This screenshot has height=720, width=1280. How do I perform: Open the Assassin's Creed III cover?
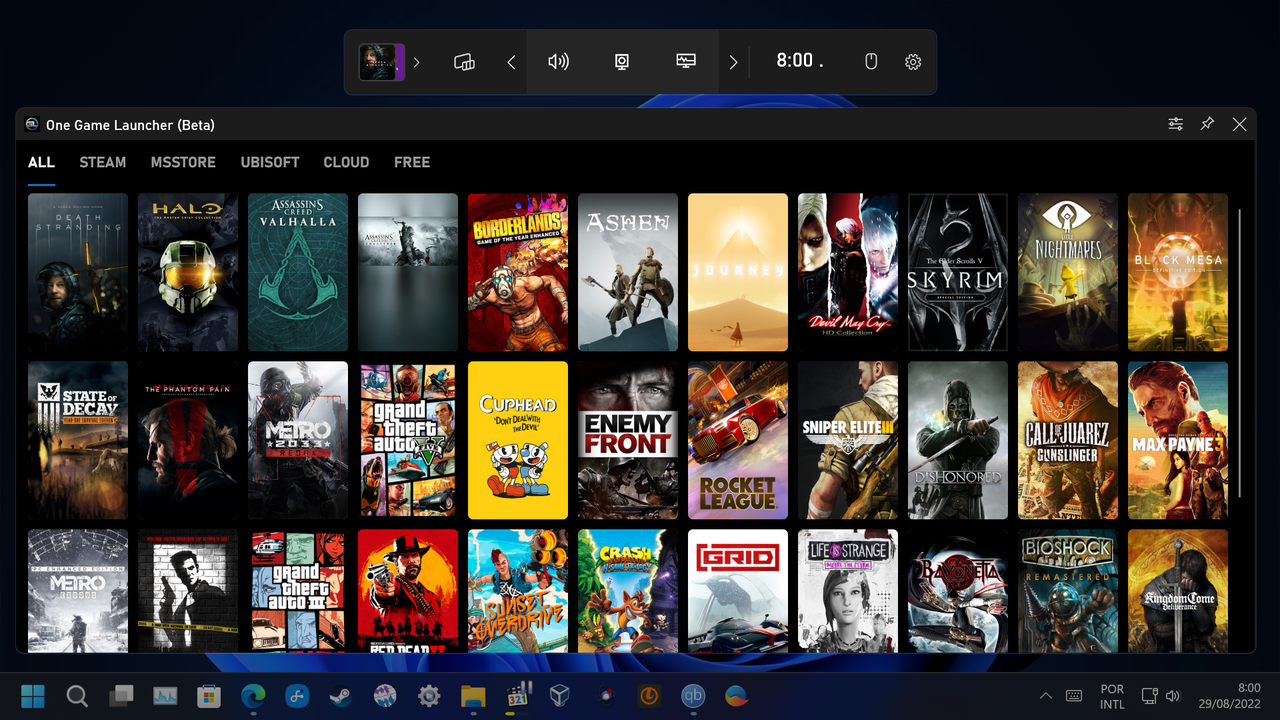pyautogui.click(x=408, y=272)
